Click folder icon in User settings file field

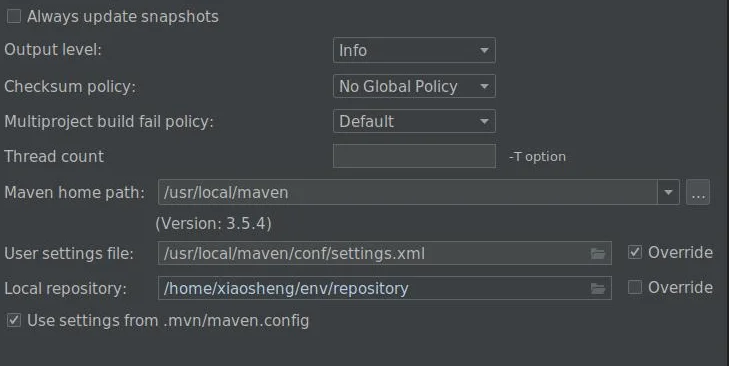click(x=597, y=253)
